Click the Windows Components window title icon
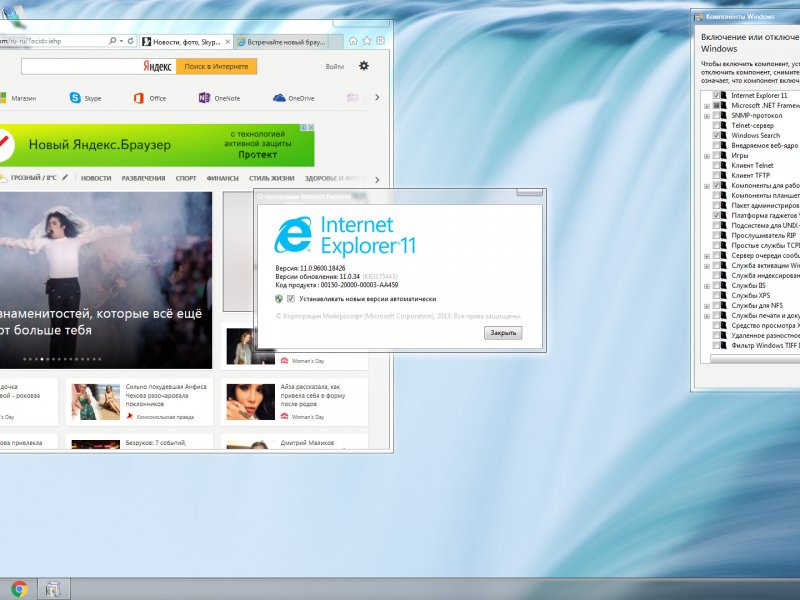Screen dimensions: 800x600 point(699,17)
